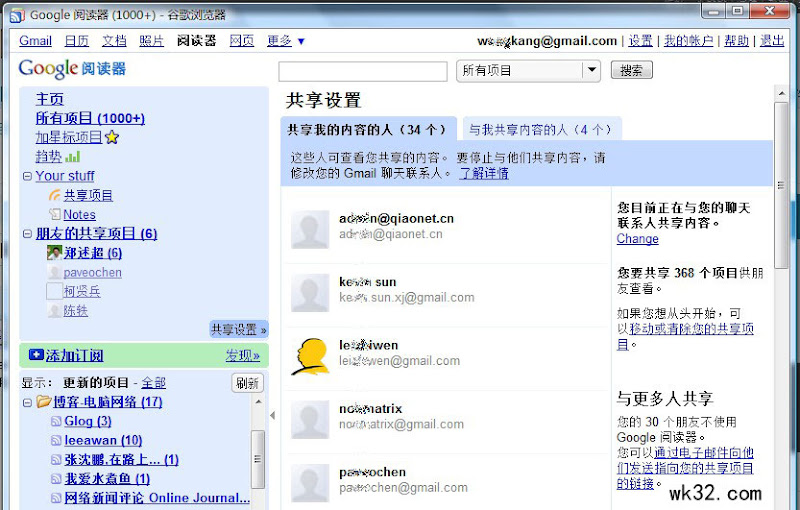Viewport: 800px width, 510px height.
Task: Click the feed icon beside 网络新闻评论 Online Journal
Action: [56, 498]
